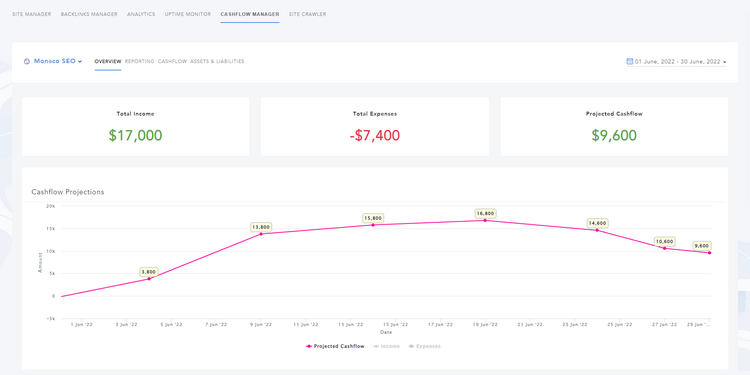Click the 15,800 data point label

tap(373, 218)
